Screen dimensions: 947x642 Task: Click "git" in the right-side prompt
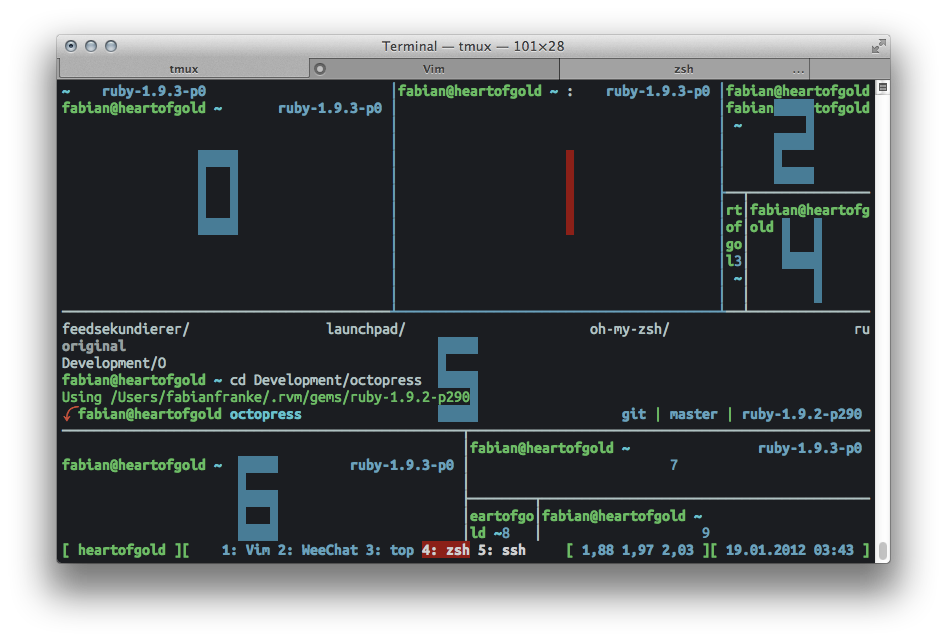(634, 414)
